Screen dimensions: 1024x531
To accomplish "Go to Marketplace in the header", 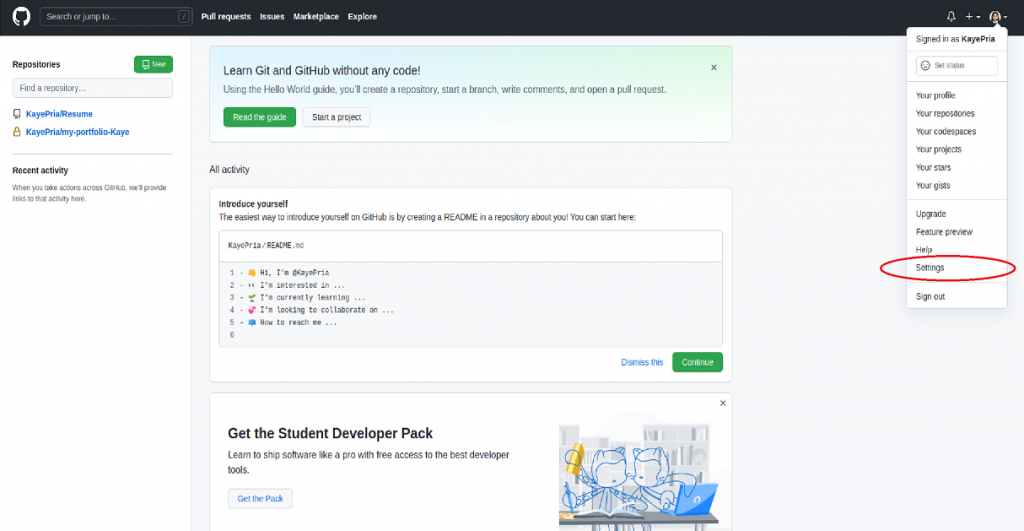I will point(316,17).
